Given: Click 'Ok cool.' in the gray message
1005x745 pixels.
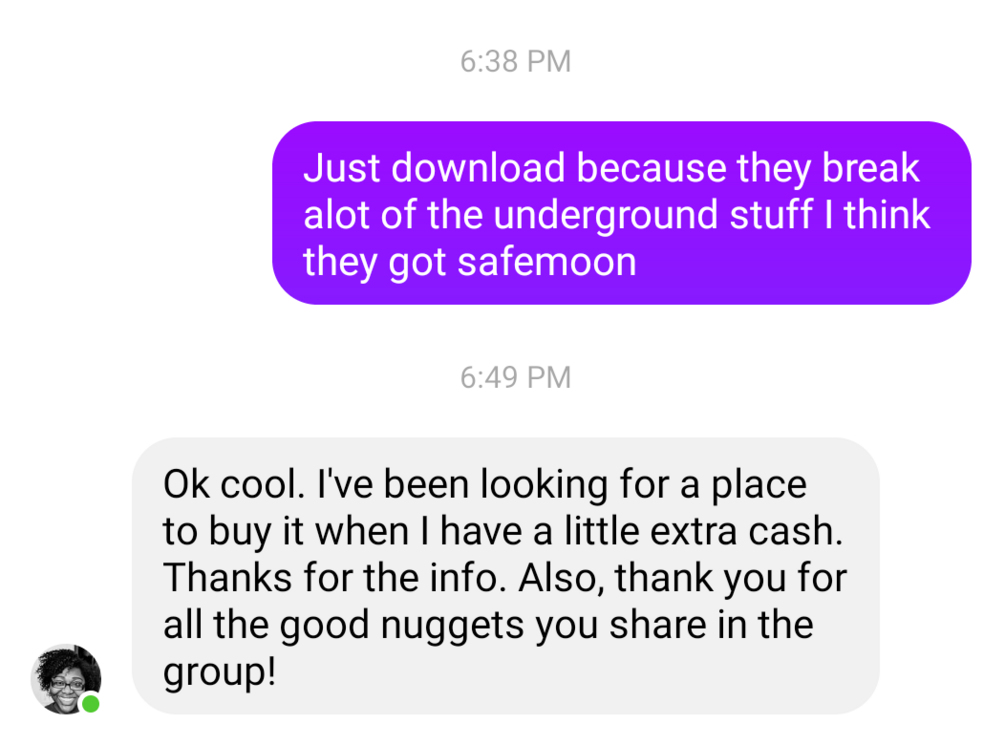Looking at the screenshot, I should tap(234, 483).
